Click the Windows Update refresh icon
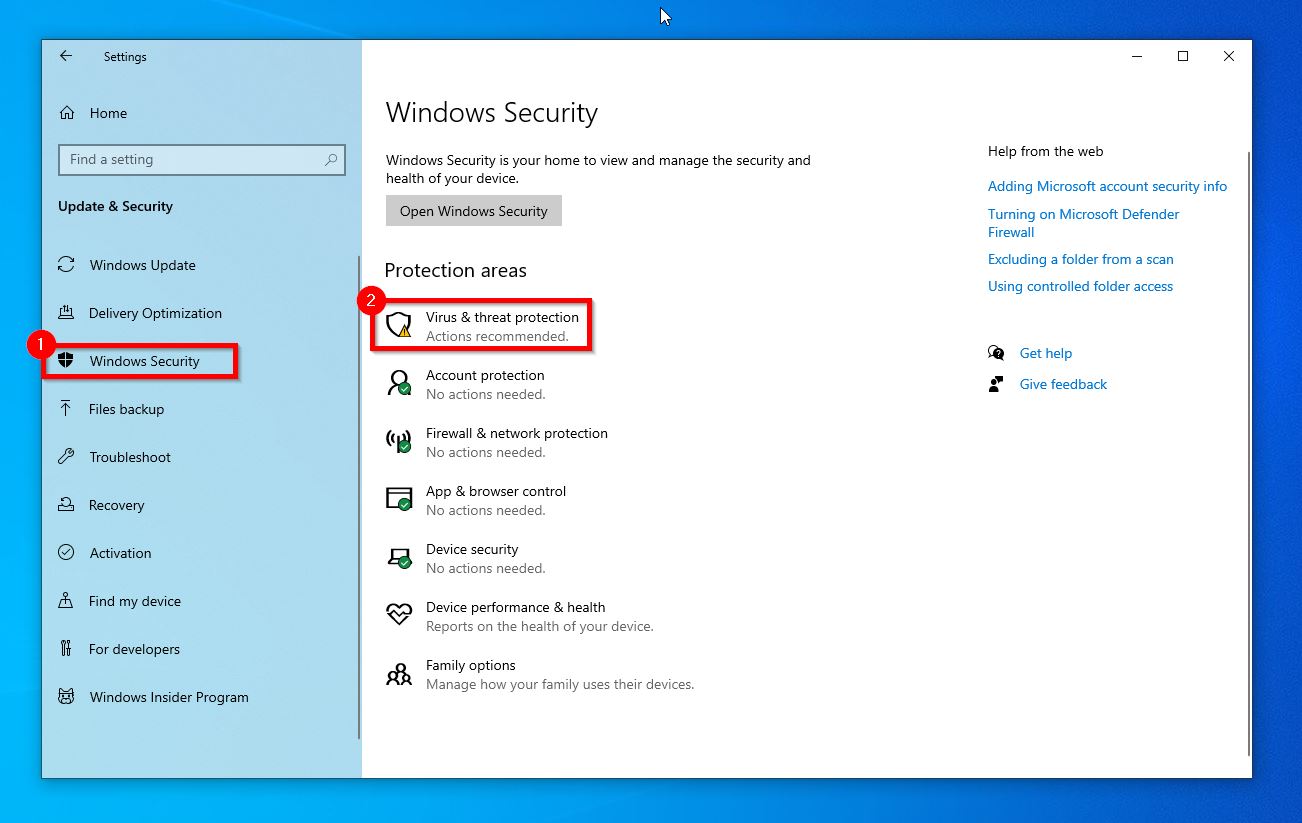Image resolution: width=1302 pixels, height=823 pixels. (x=66, y=265)
